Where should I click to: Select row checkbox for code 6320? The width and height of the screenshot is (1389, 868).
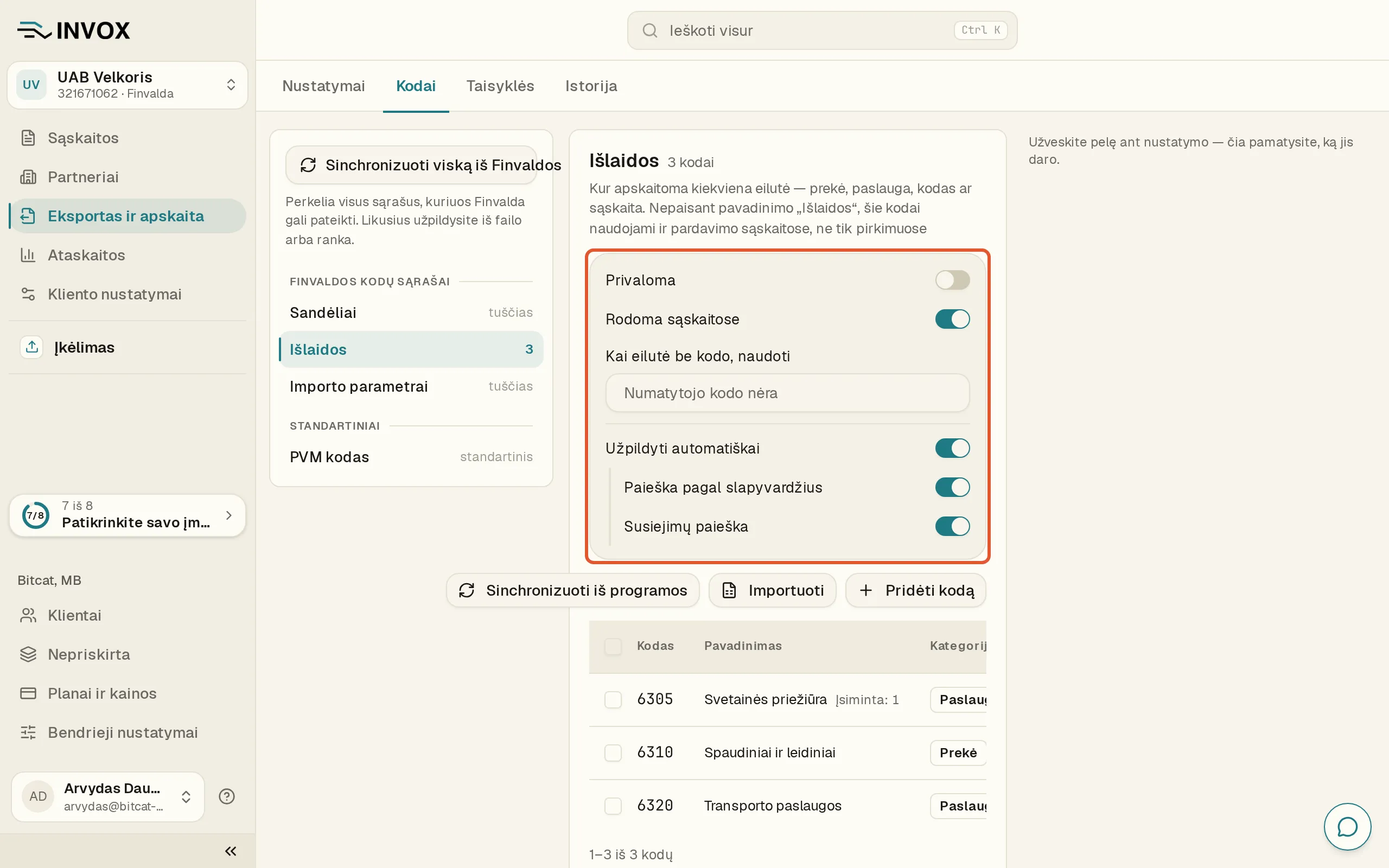pyautogui.click(x=613, y=806)
